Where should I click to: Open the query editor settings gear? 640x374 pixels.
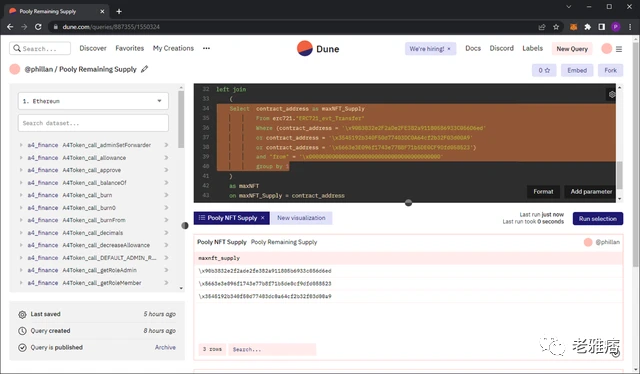click(611, 94)
